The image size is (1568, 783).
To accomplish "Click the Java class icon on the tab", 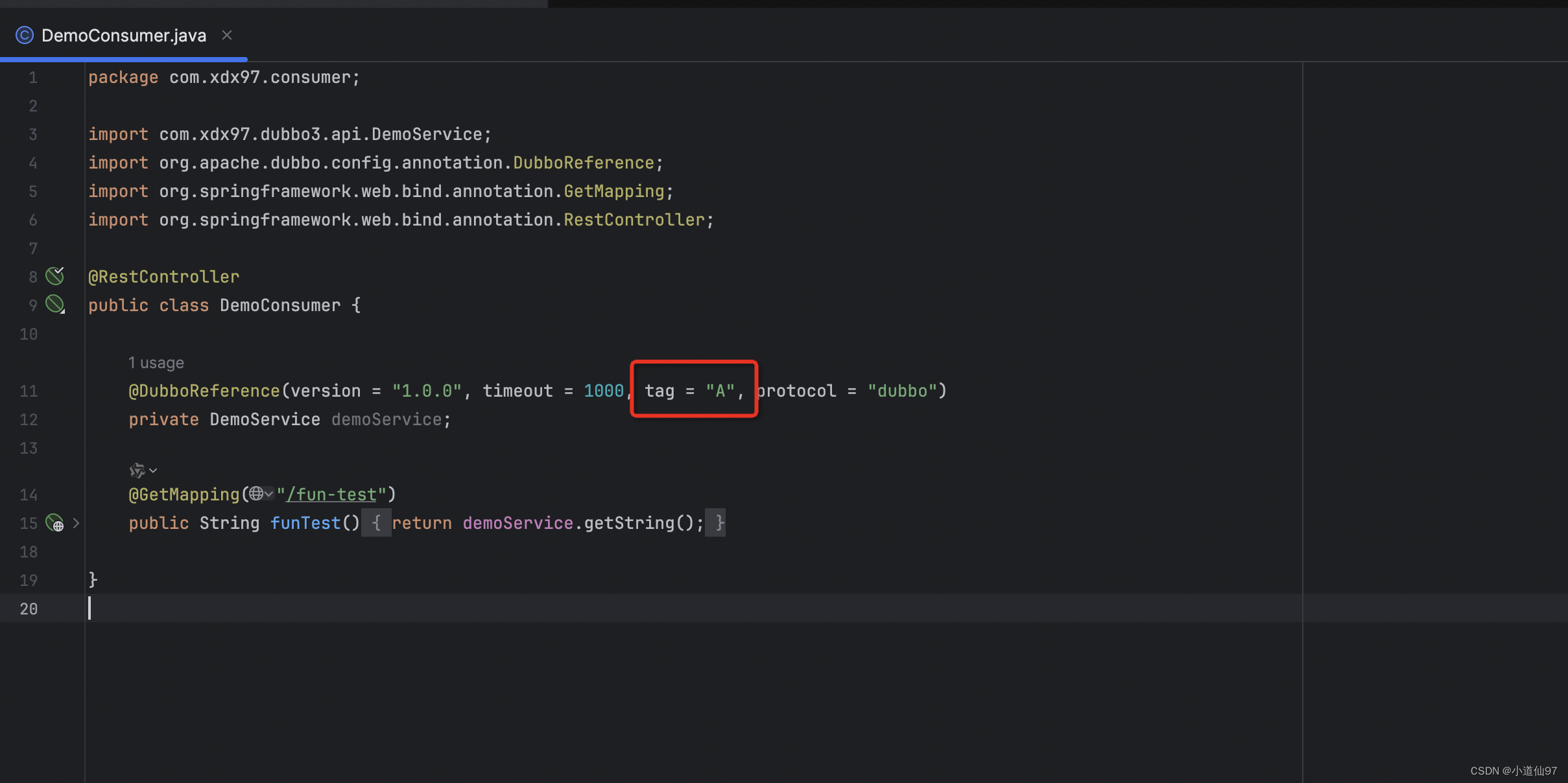I will pos(24,35).
